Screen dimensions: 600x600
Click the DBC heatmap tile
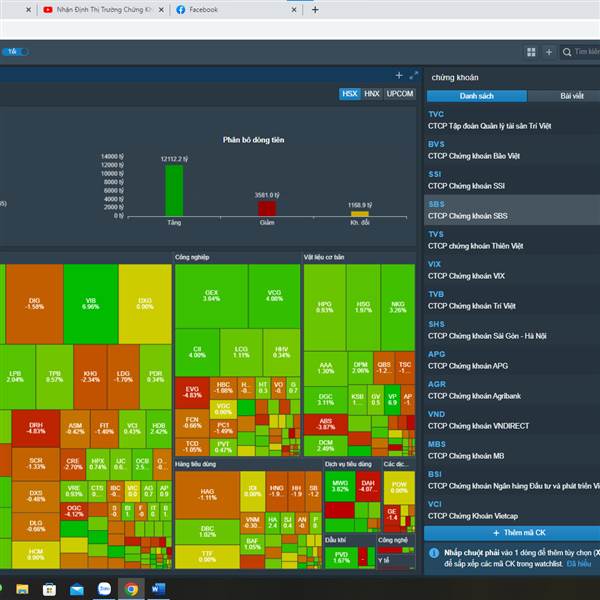coord(207,532)
